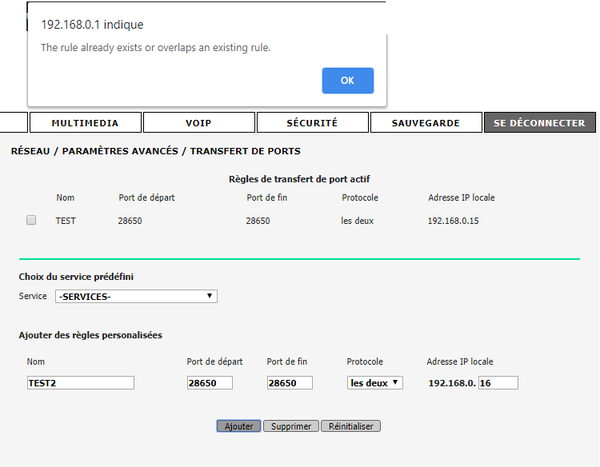Open the Protocole 'les deux' dropdown
600x467 pixels.
tap(374, 382)
